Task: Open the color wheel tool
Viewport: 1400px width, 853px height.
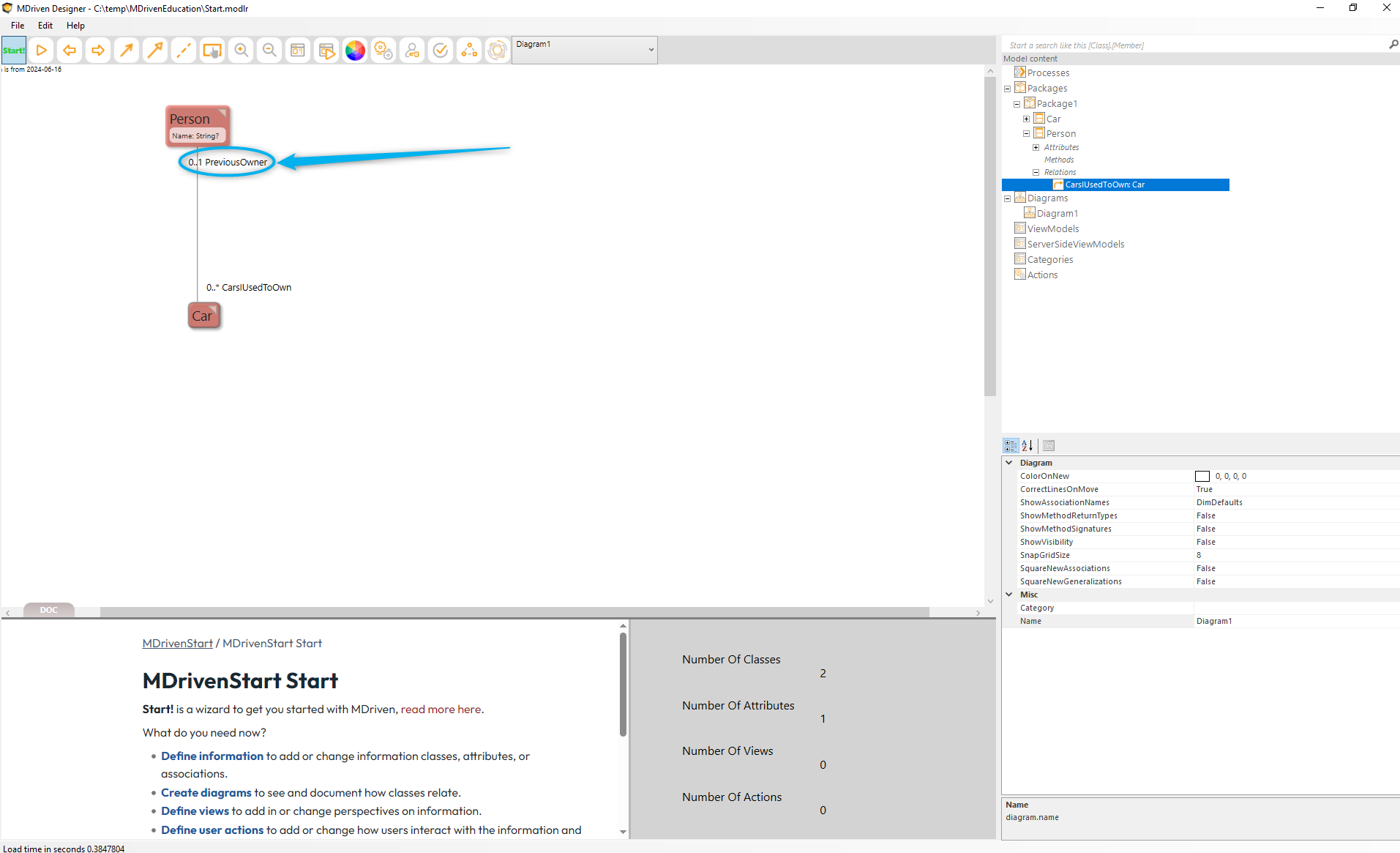Action: click(x=355, y=51)
